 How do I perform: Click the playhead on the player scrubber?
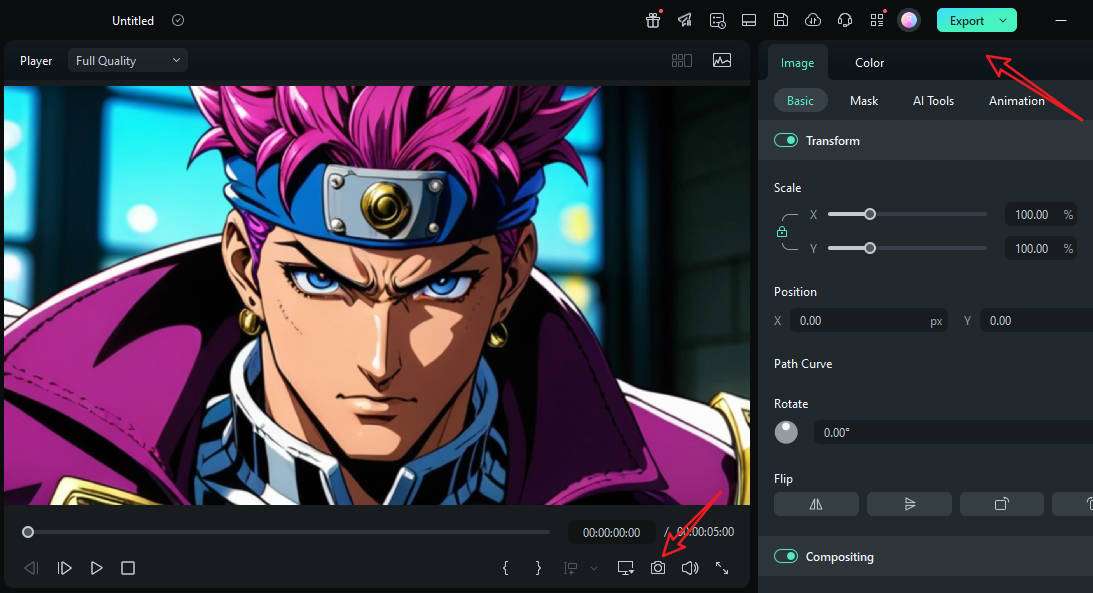pyautogui.click(x=28, y=532)
